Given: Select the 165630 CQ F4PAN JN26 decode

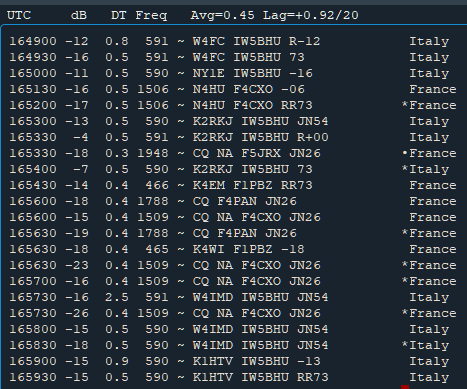Looking at the screenshot, I should (233, 233).
